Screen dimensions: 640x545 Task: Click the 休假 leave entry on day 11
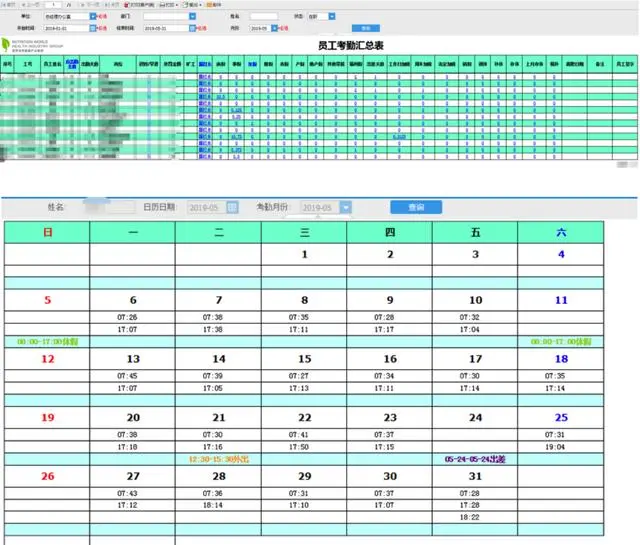[x=561, y=342]
